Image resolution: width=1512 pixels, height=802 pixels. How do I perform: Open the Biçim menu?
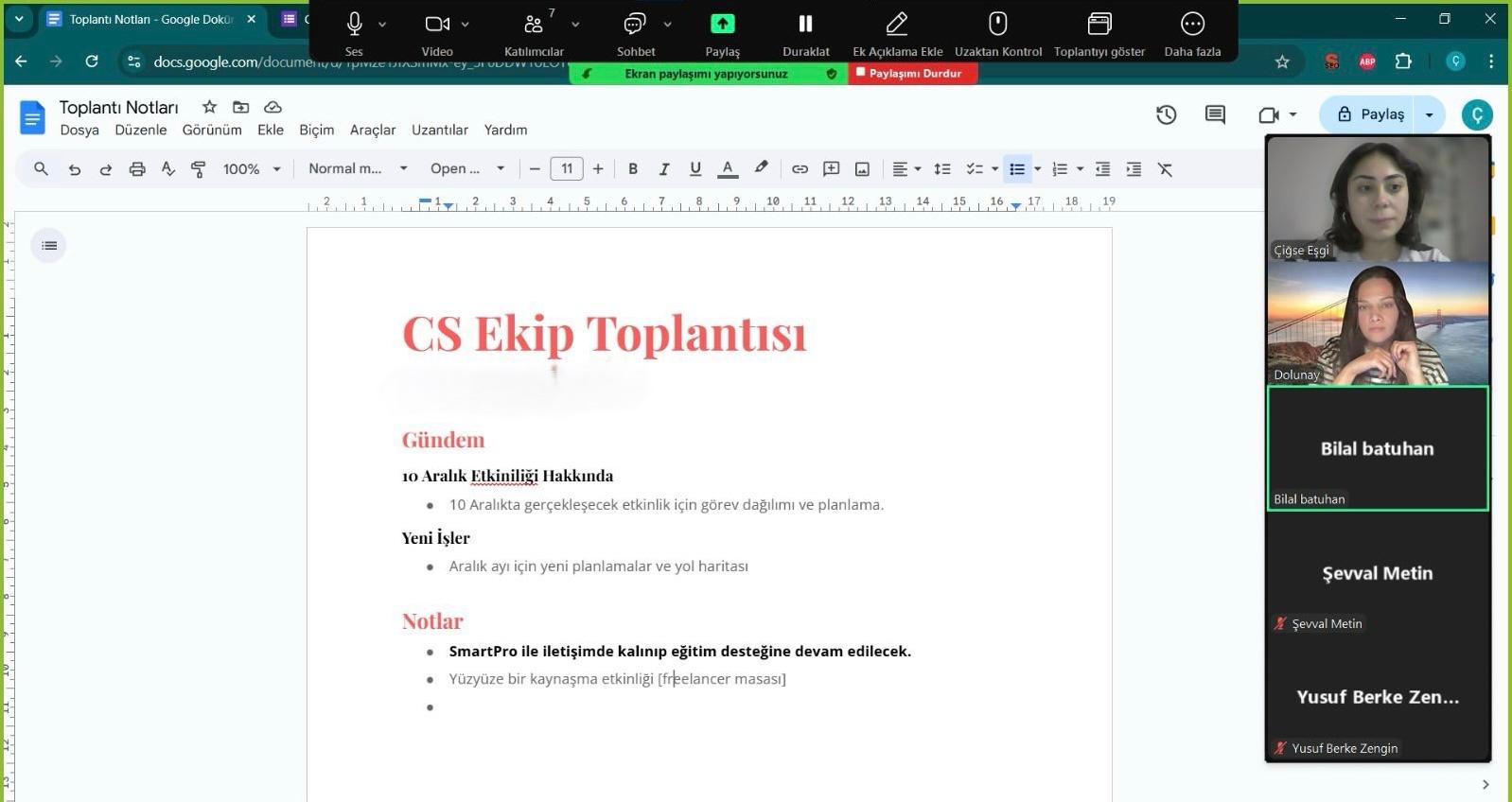(x=316, y=130)
